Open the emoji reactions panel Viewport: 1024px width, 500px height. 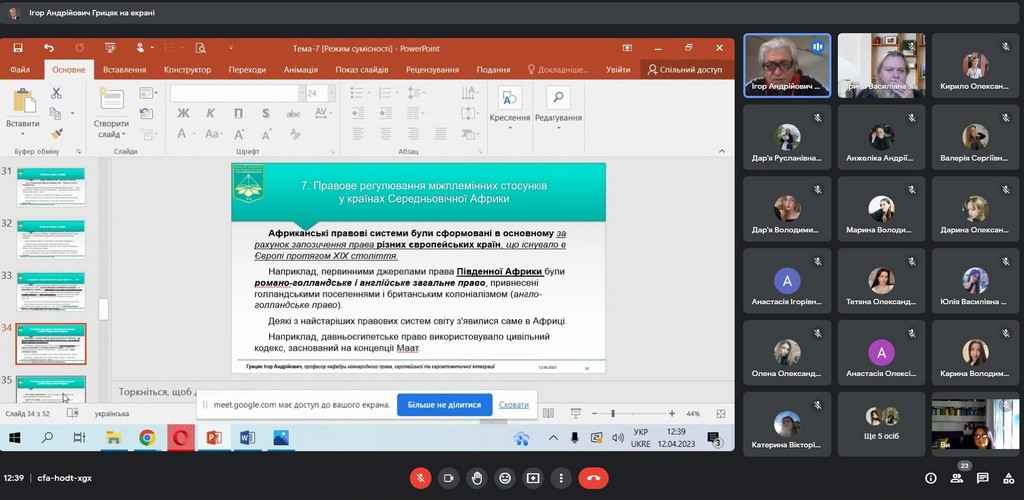tap(505, 478)
